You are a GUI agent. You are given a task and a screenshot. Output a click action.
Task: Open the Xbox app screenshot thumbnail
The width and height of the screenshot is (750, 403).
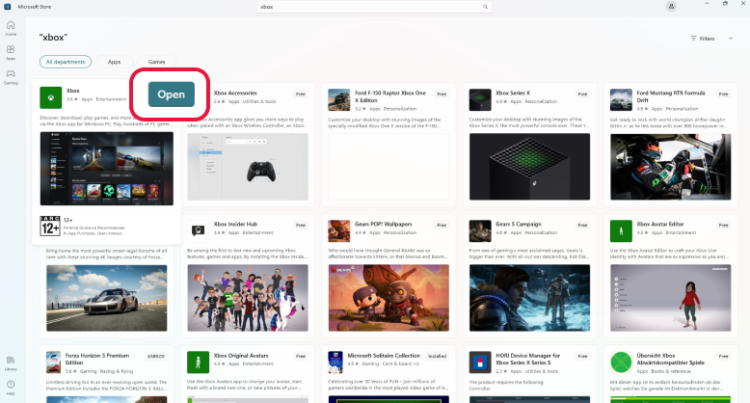tap(107, 169)
